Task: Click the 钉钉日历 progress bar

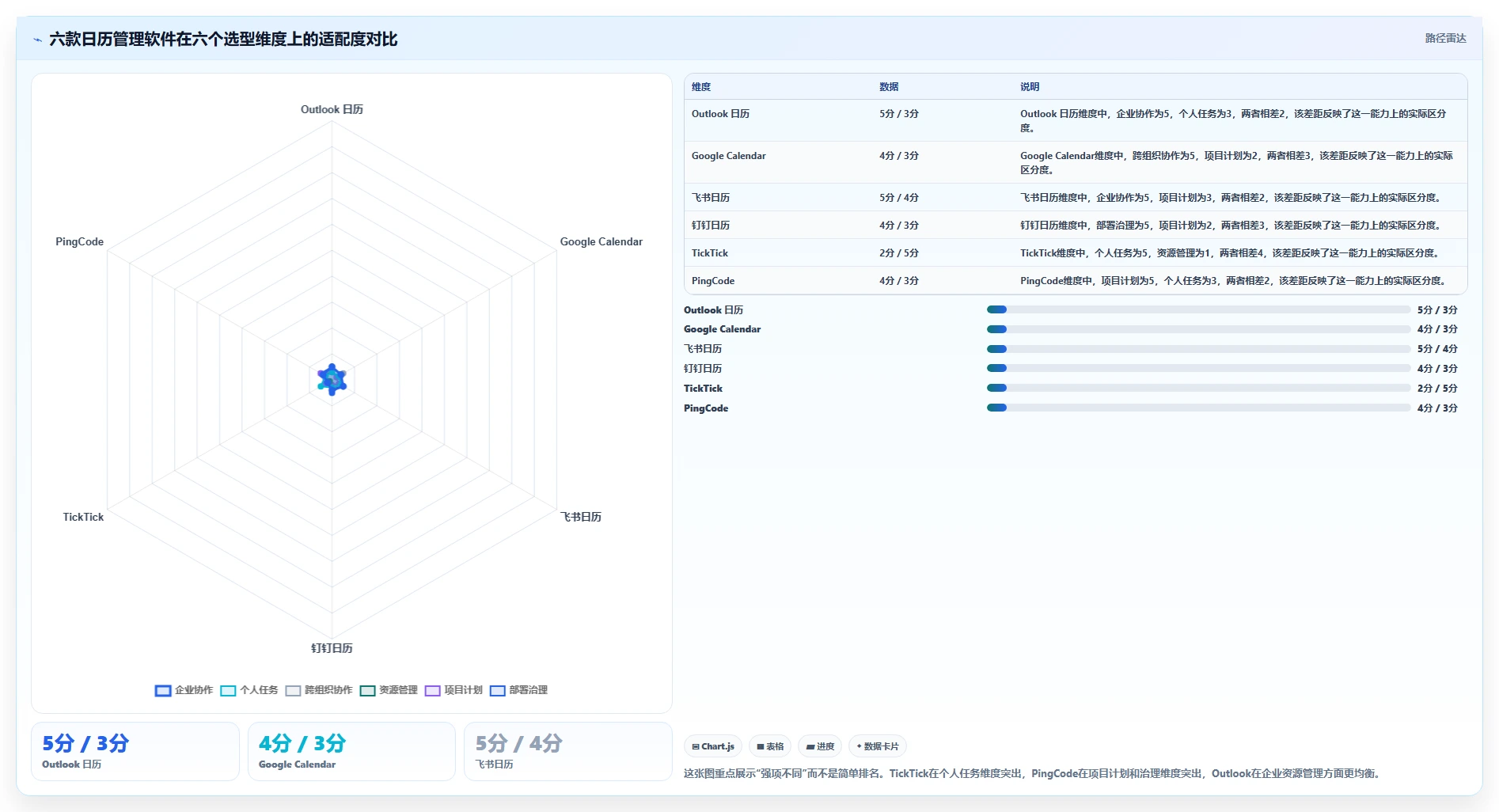Action: pyautogui.click(x=1198, y=368)
